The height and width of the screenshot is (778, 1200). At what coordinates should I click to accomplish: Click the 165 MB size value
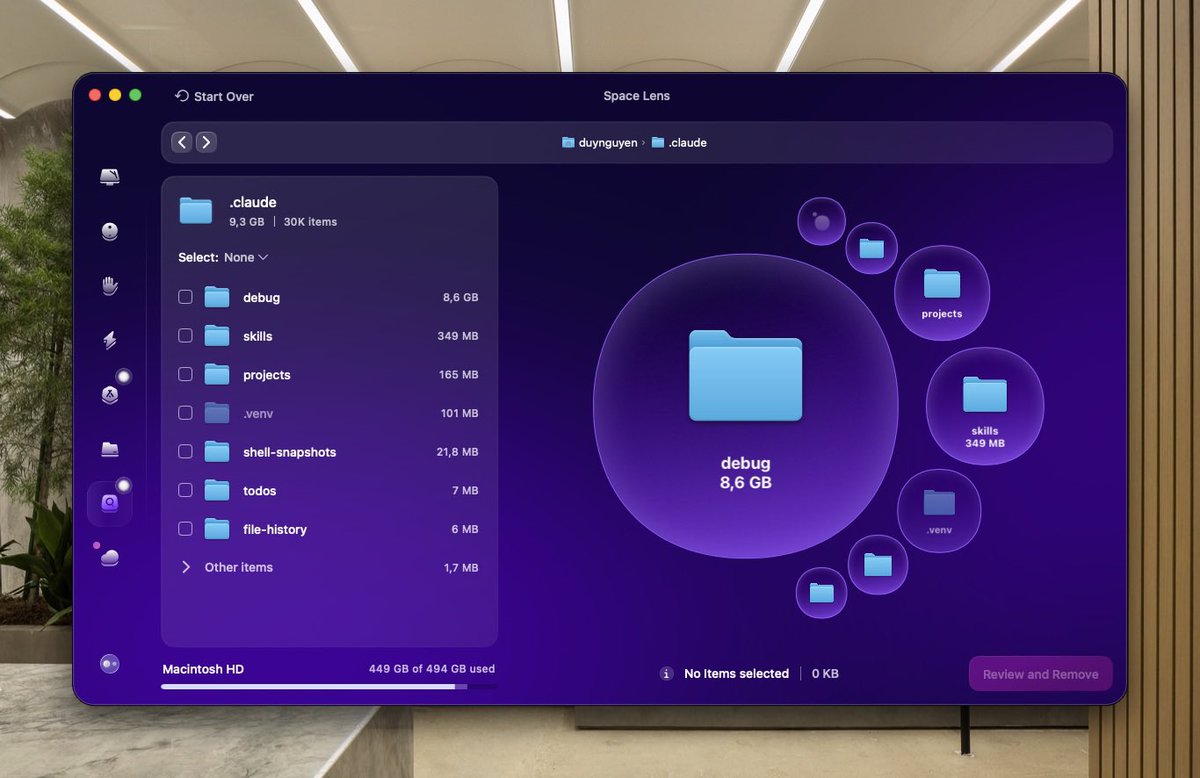pos(458,375)
